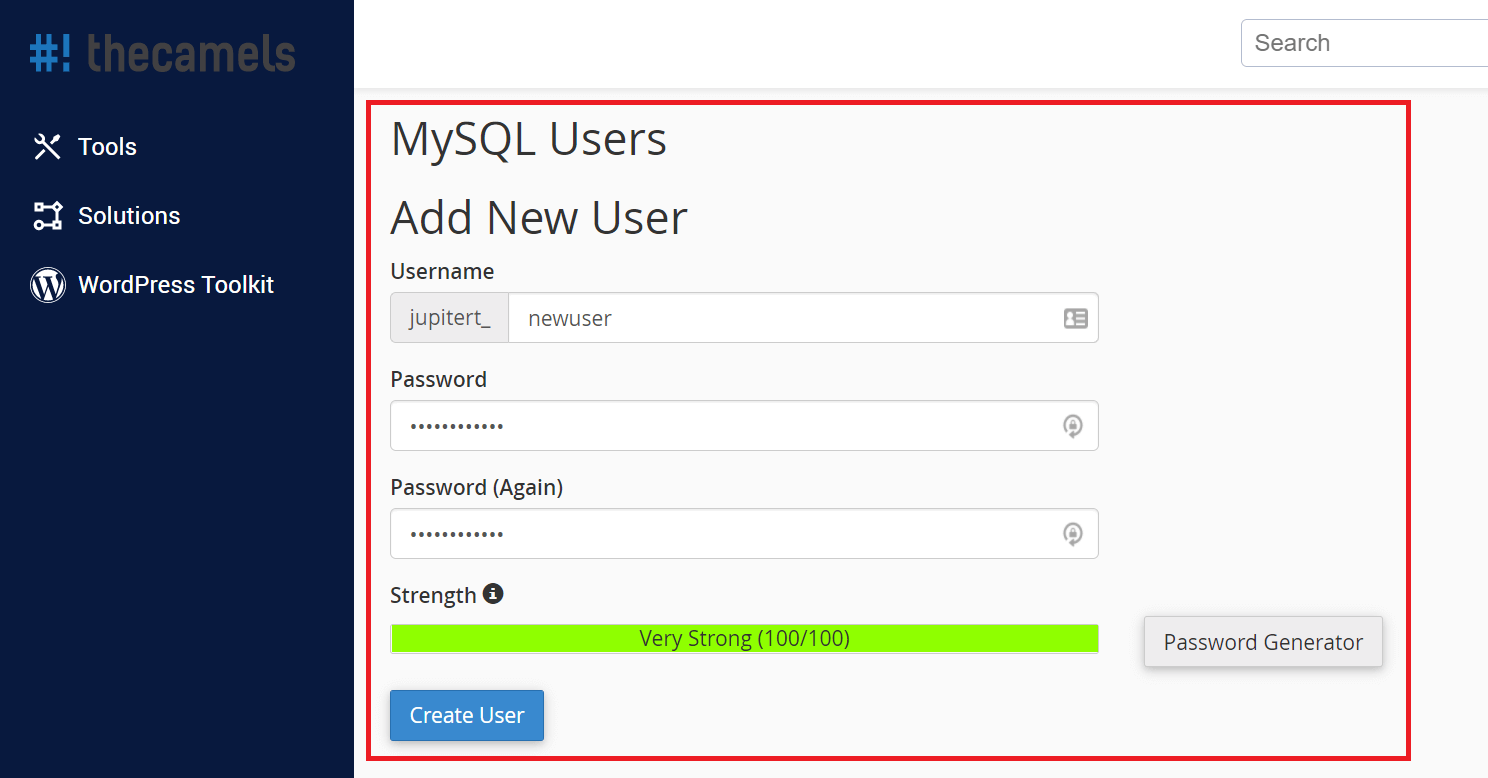1488x778 pixels.
Task: Click the info icon next to Strength
Action: point(493,594)
